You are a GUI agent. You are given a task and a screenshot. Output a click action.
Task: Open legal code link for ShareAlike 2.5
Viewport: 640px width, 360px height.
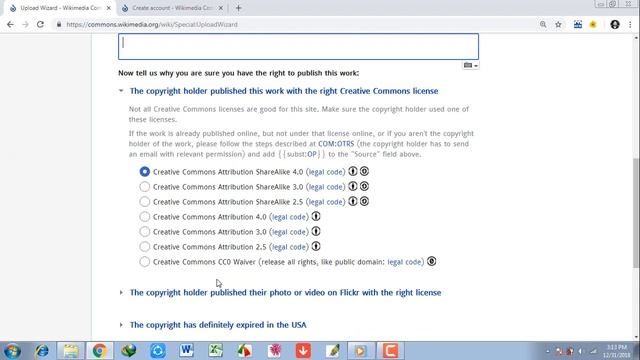pos(326,202)
